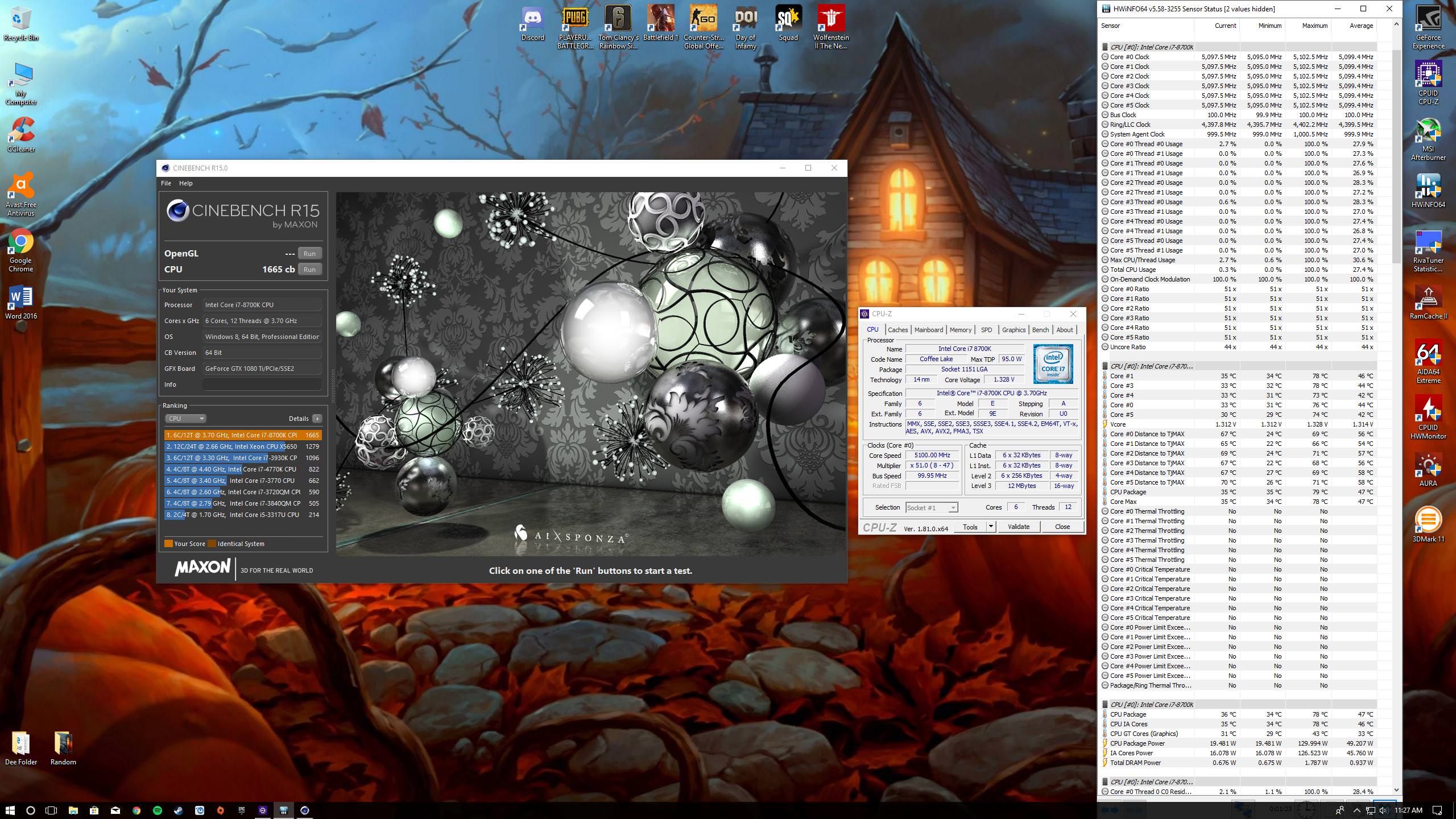Open the GeForce Experience desktop icon

(x=1428, y=27)
